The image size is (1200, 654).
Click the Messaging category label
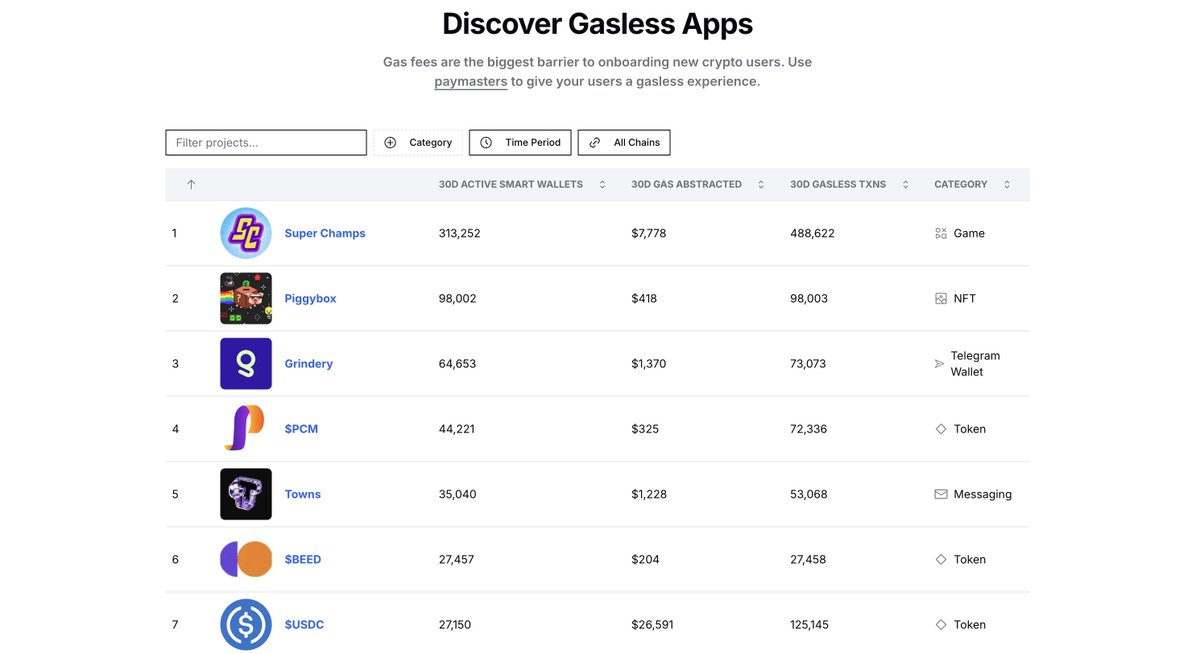pos(983,494)
